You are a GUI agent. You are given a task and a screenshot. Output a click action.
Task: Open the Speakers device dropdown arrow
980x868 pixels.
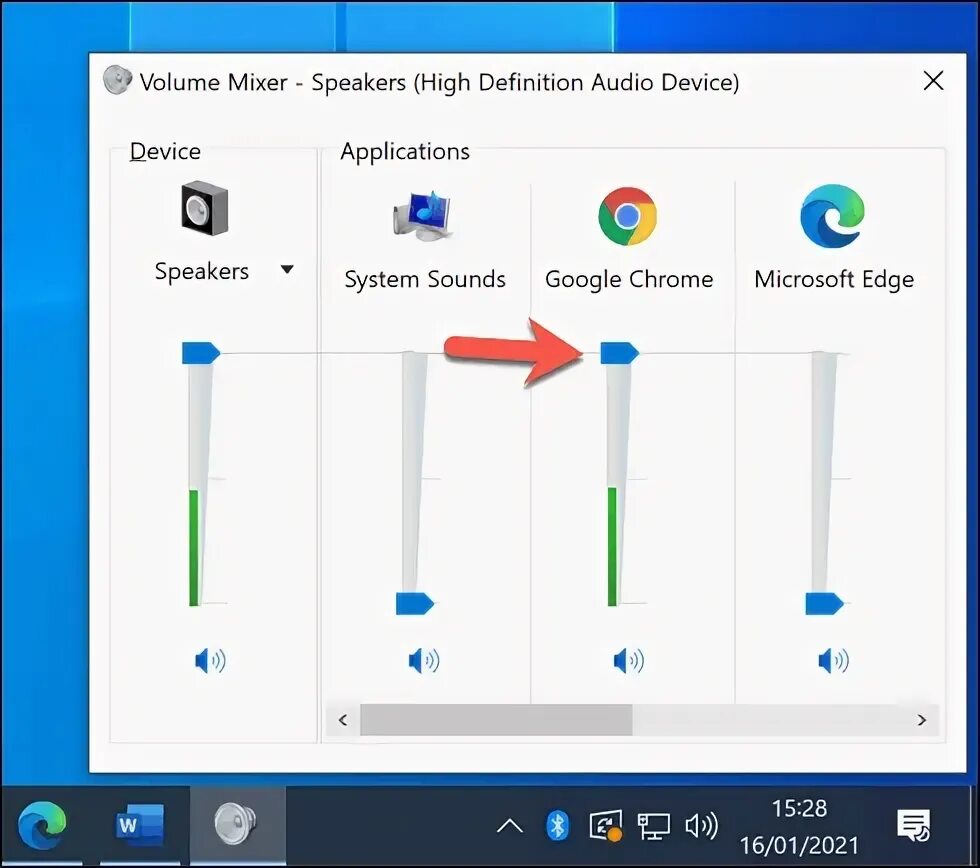287,269
